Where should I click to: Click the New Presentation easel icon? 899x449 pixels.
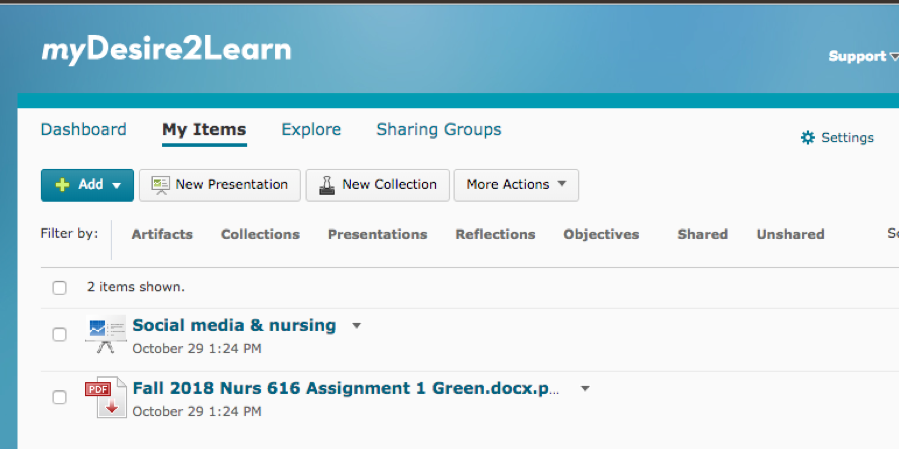pos(160,185)
